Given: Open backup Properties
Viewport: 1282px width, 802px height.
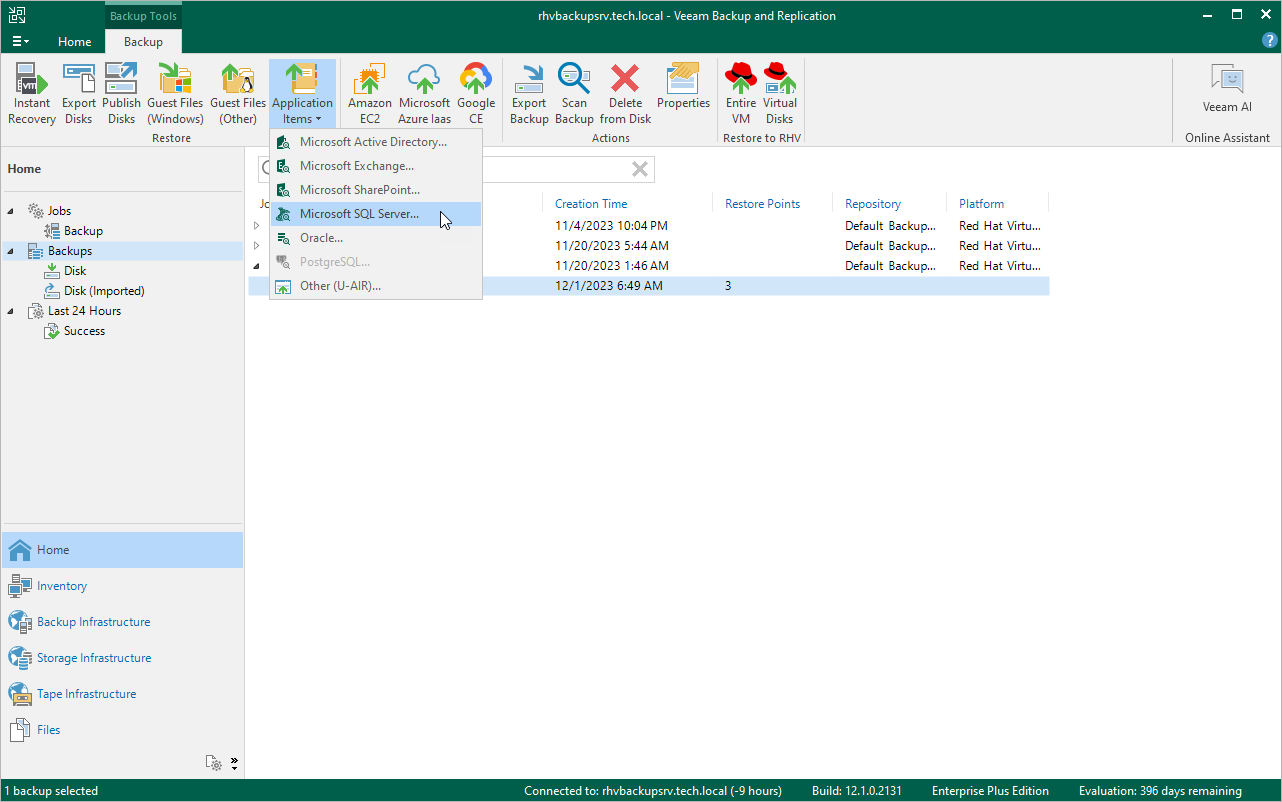Looking at the screenshot, I should point(683,86).
